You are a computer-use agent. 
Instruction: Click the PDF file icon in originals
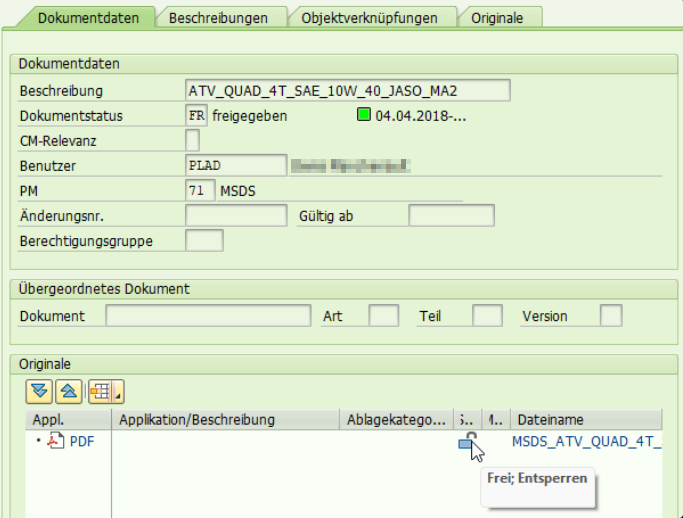coord(55,442)
